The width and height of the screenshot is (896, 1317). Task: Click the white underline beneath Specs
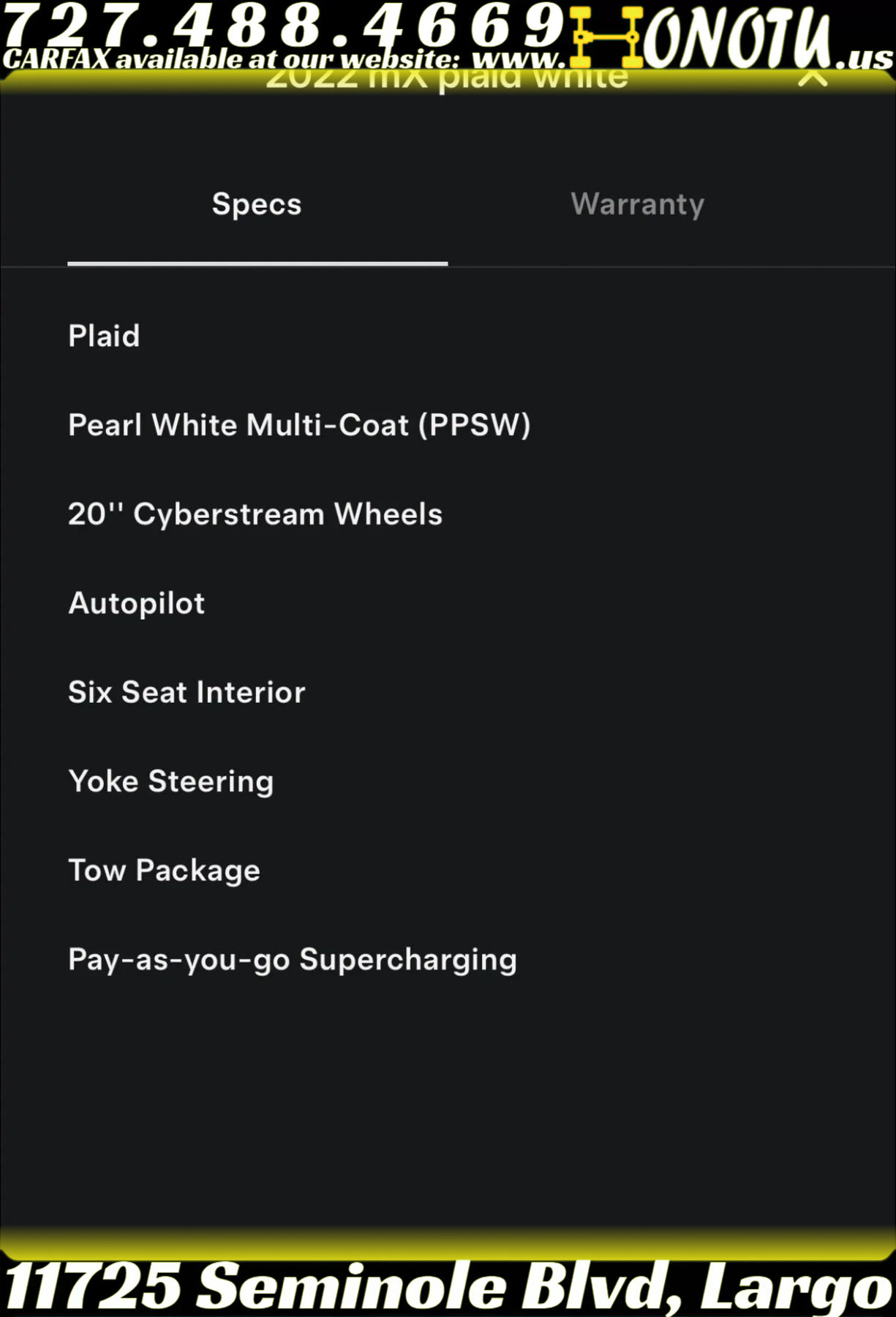click(x=257, y=263)
